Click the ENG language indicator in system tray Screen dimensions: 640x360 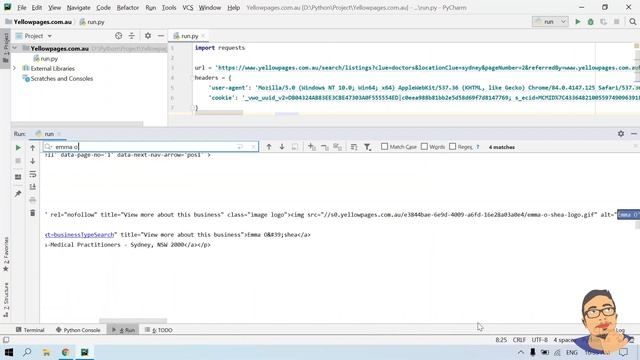(571, 352)
